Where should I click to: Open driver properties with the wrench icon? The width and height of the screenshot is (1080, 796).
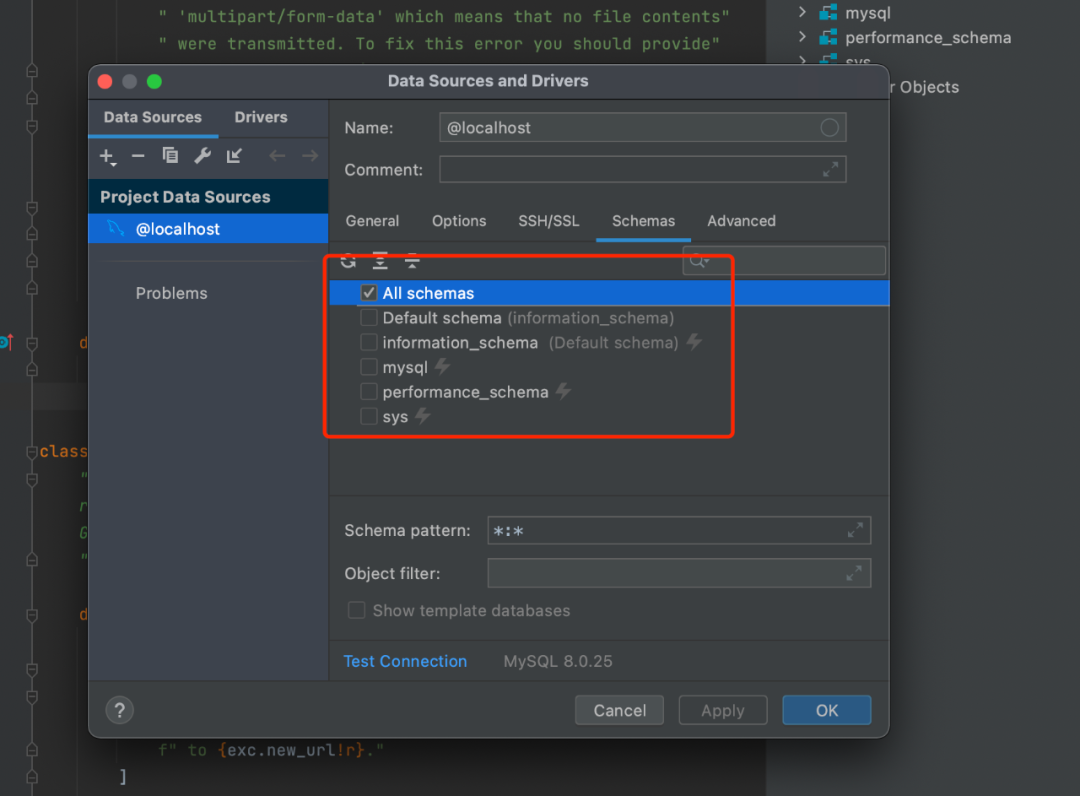(202, 156)
